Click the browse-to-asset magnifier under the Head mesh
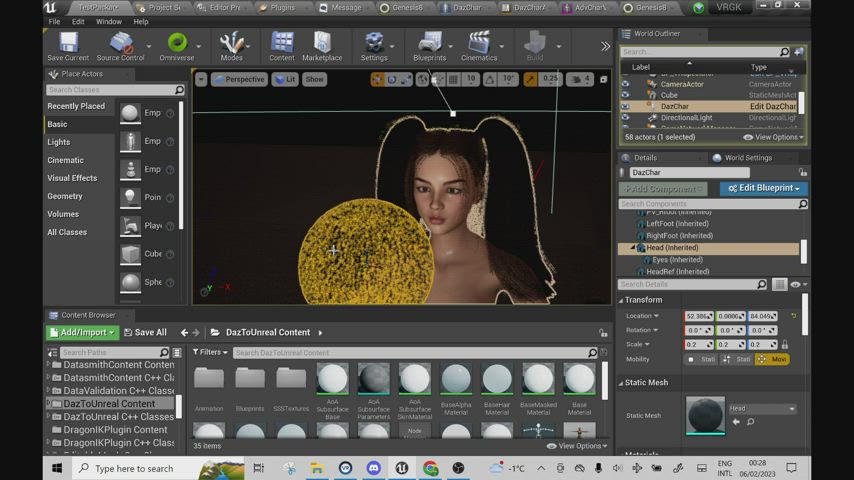This screenshot has height=480, width=854. click(751, 422)
